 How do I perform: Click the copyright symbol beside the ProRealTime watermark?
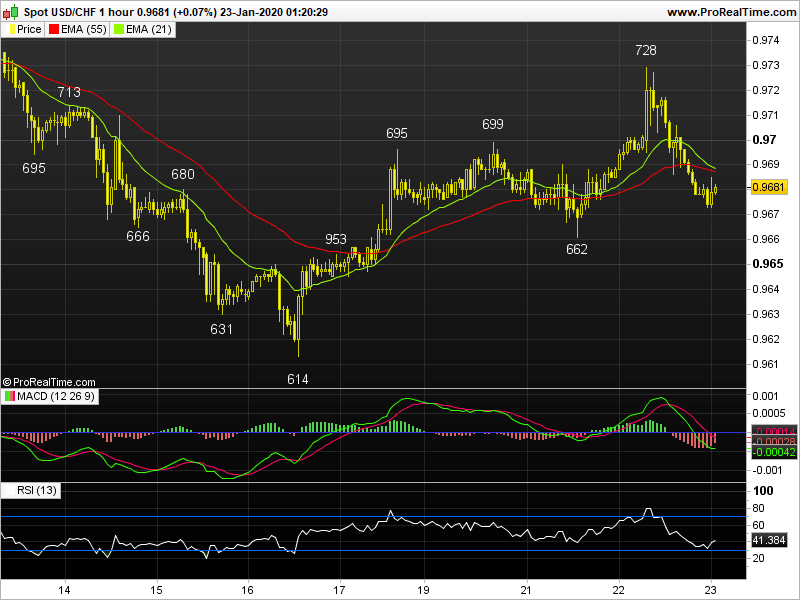9,382
